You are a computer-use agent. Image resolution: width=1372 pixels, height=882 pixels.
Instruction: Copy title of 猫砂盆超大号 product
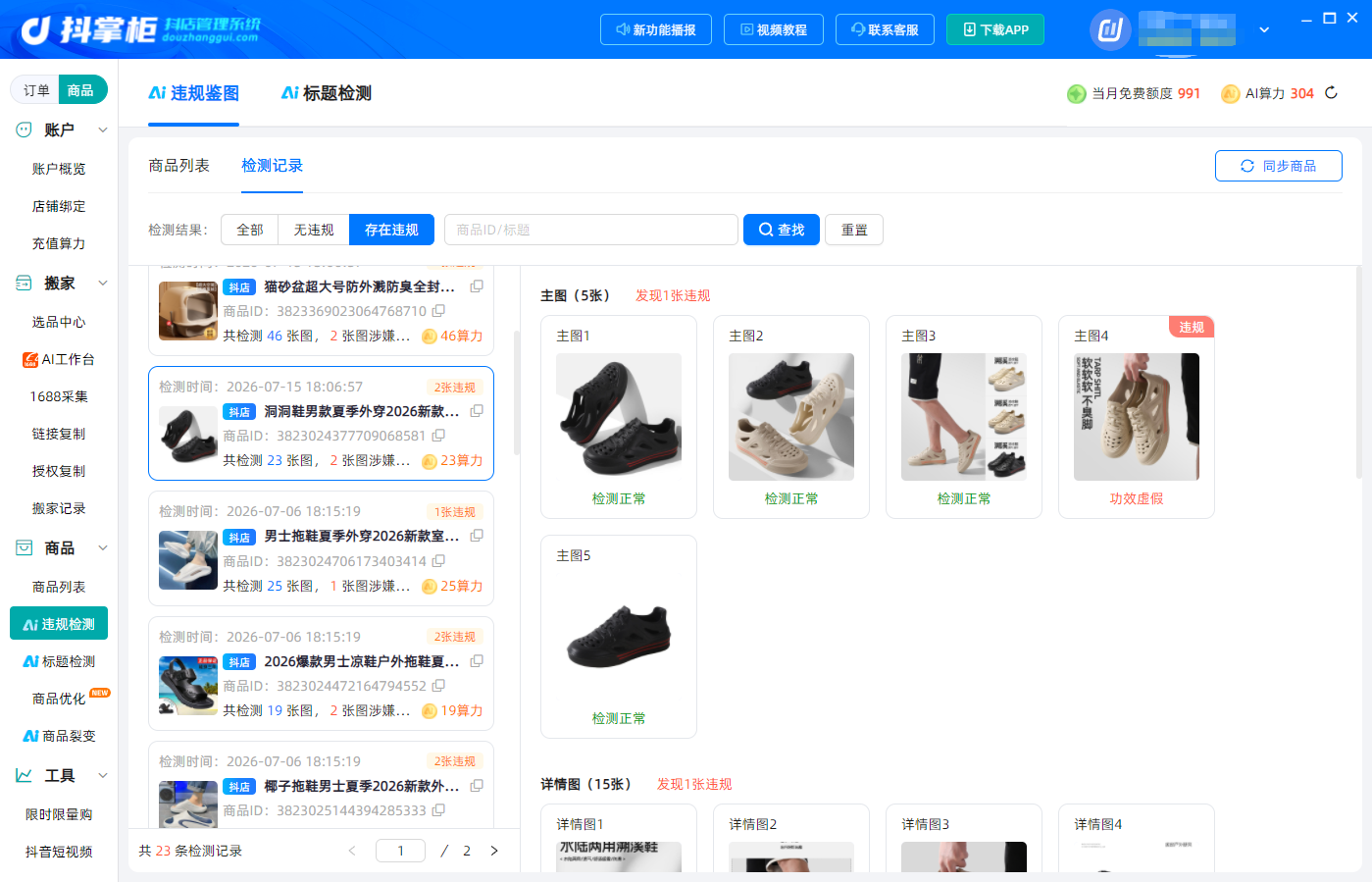[477, 286]
